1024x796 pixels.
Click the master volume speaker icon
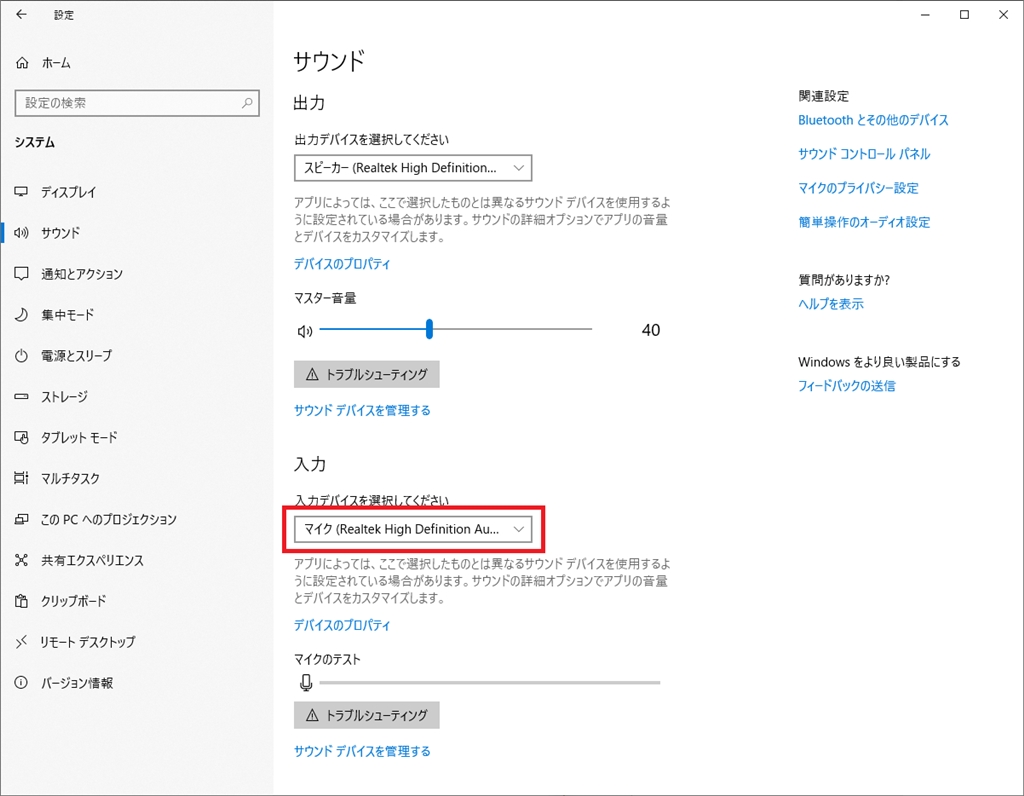click(305, 331)
